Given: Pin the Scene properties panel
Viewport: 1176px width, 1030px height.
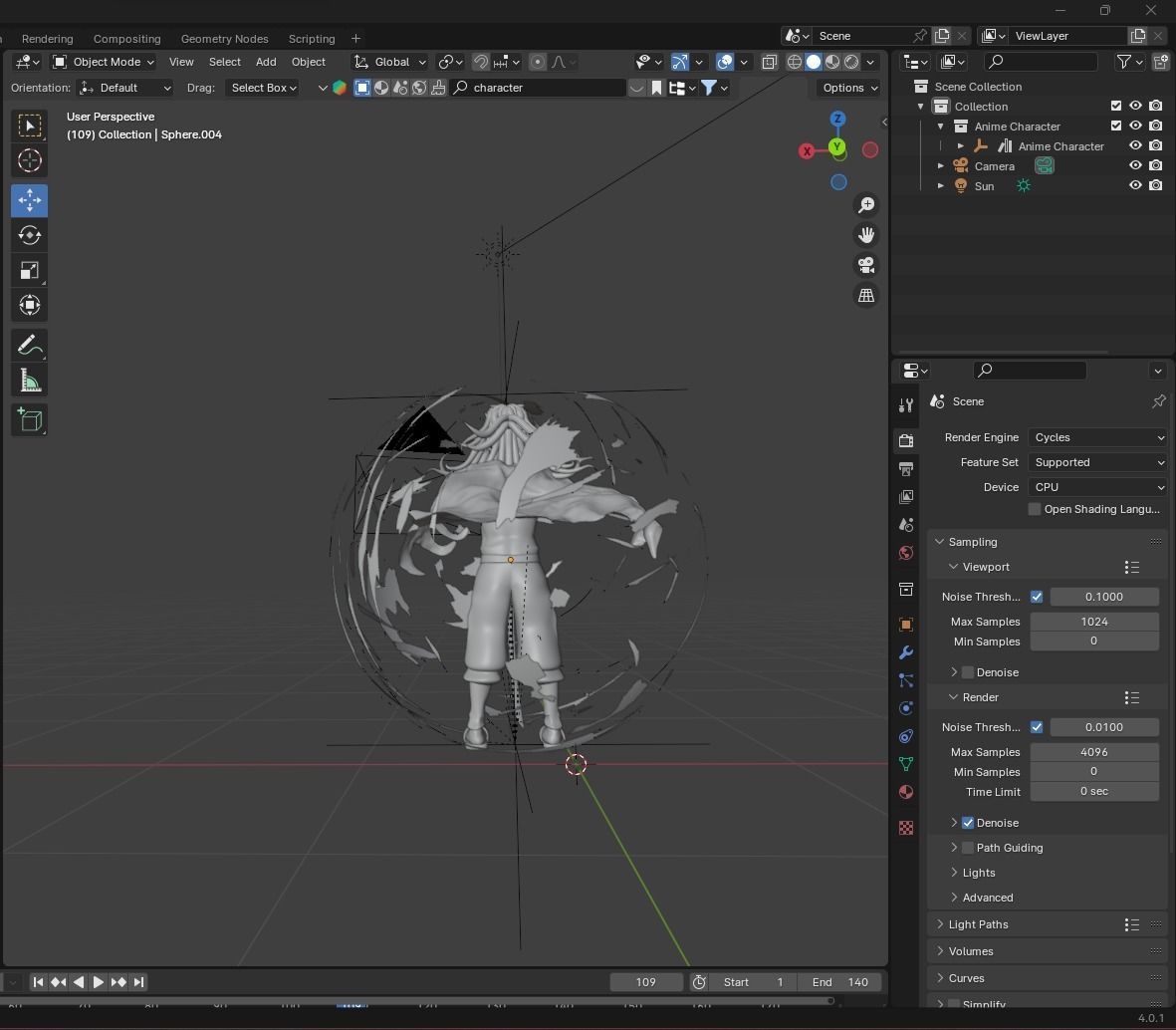Looking at the screenshot, I should [x=1159, y=401].
